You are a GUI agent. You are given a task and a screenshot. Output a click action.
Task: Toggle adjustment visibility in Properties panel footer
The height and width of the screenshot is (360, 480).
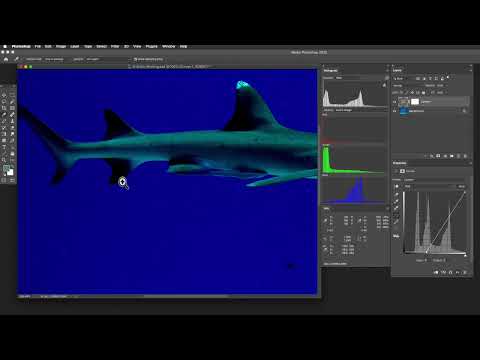coord(457,272)
